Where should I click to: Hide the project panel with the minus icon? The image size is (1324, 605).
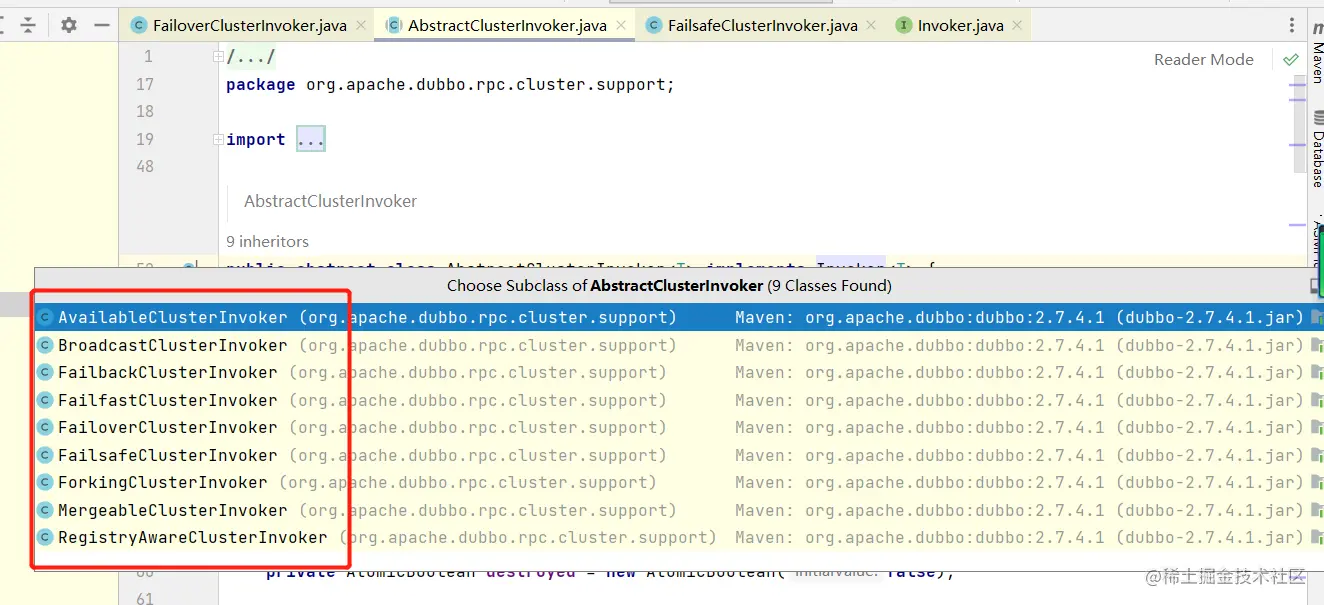(x=102, y=25)
